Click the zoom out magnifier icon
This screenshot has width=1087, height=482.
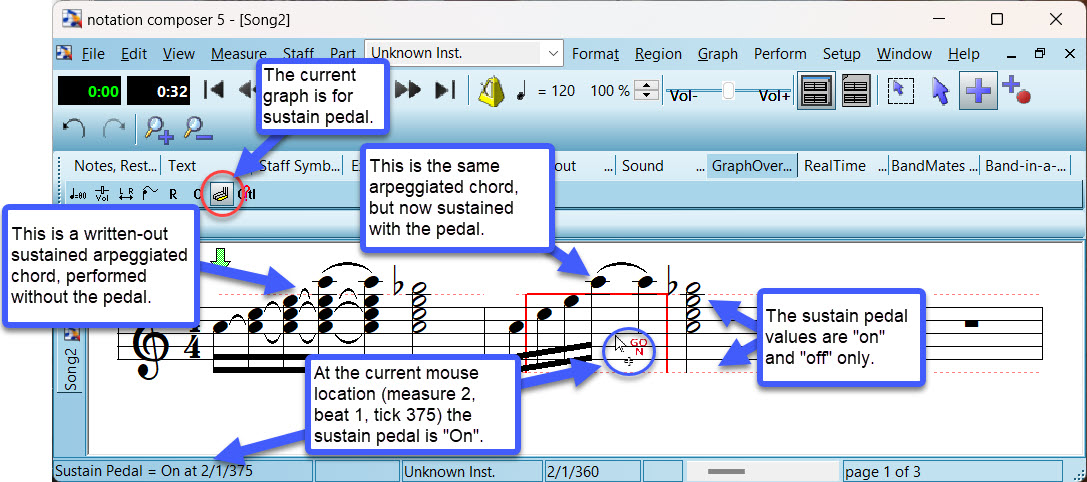[197, 128]
